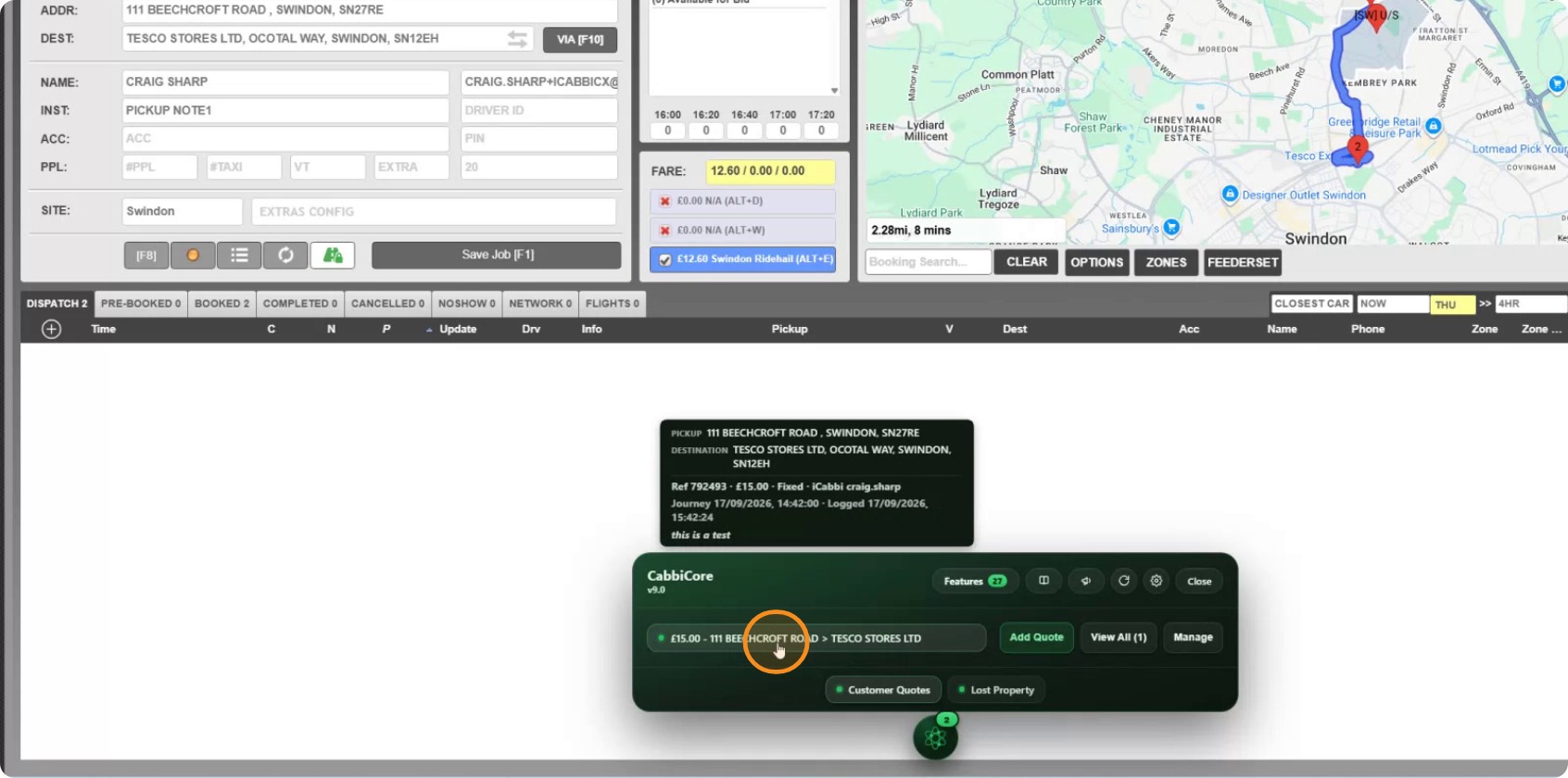Click the green binoculars search button

pyautogui.click(x=333, y=255)
